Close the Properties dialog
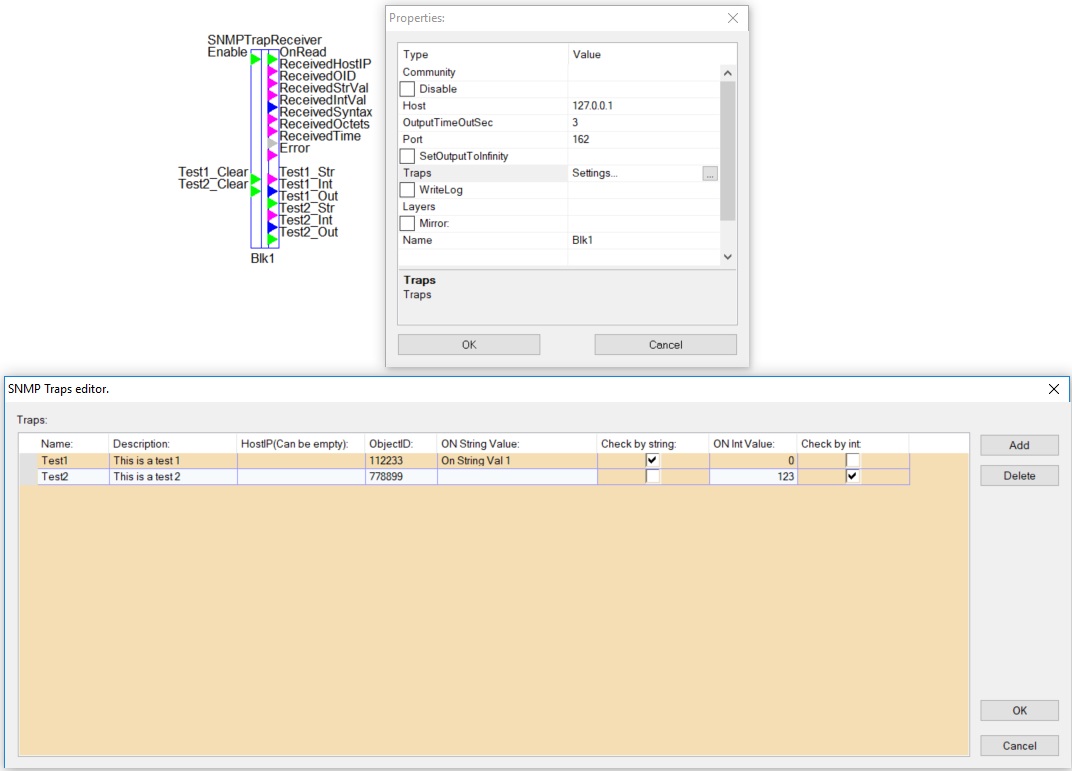This screenshot has width=1072, height=771. 733,18
